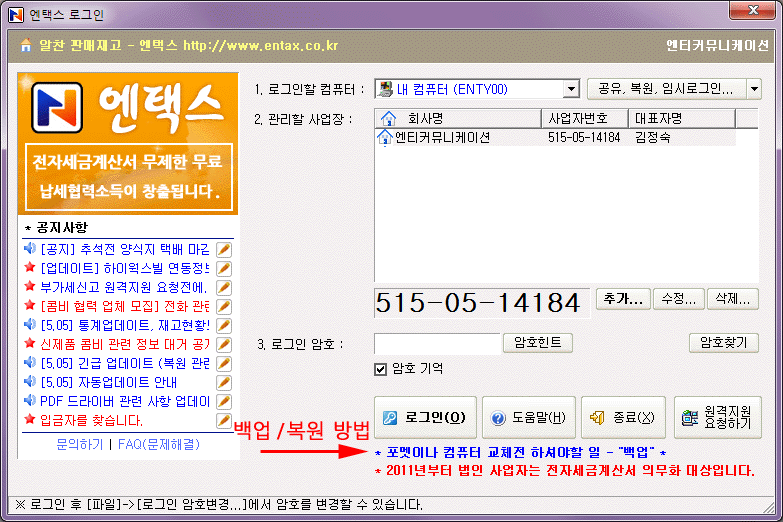Click the Entax logo banner image

(128, 144)
